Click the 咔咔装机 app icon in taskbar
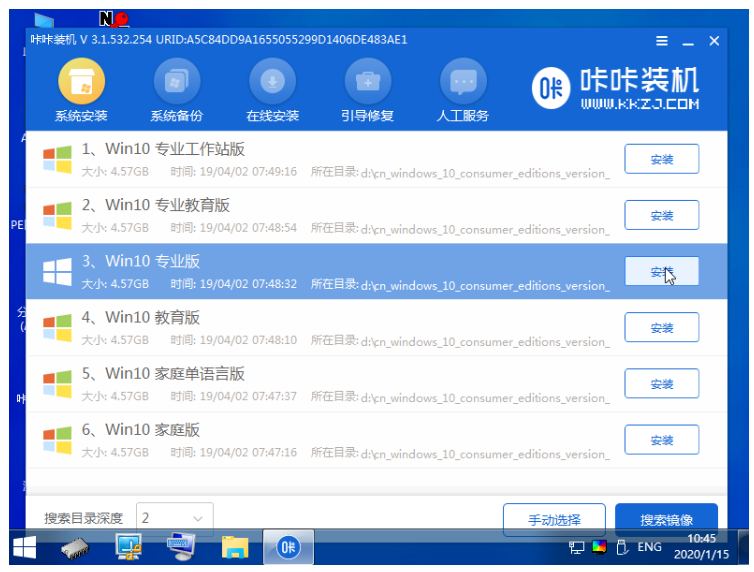Image resolution: width=754 pixels, height=572 pixels. pos(287,547)
